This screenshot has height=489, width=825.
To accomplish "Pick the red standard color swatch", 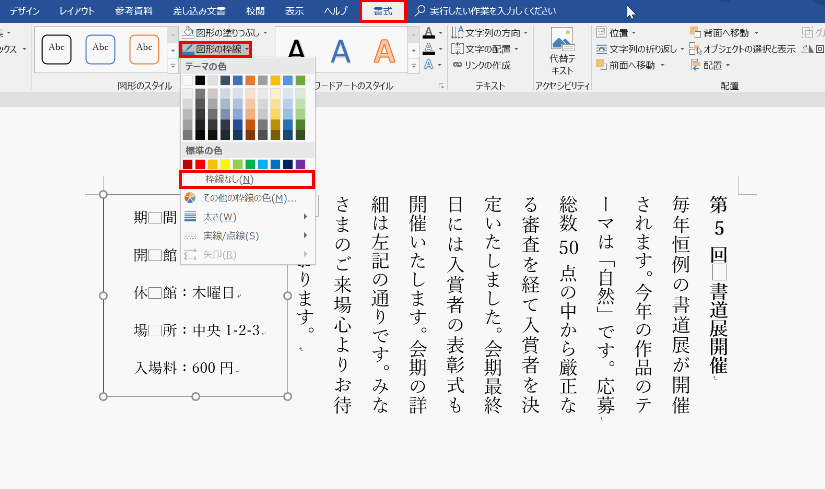I will tap(201, 164).
